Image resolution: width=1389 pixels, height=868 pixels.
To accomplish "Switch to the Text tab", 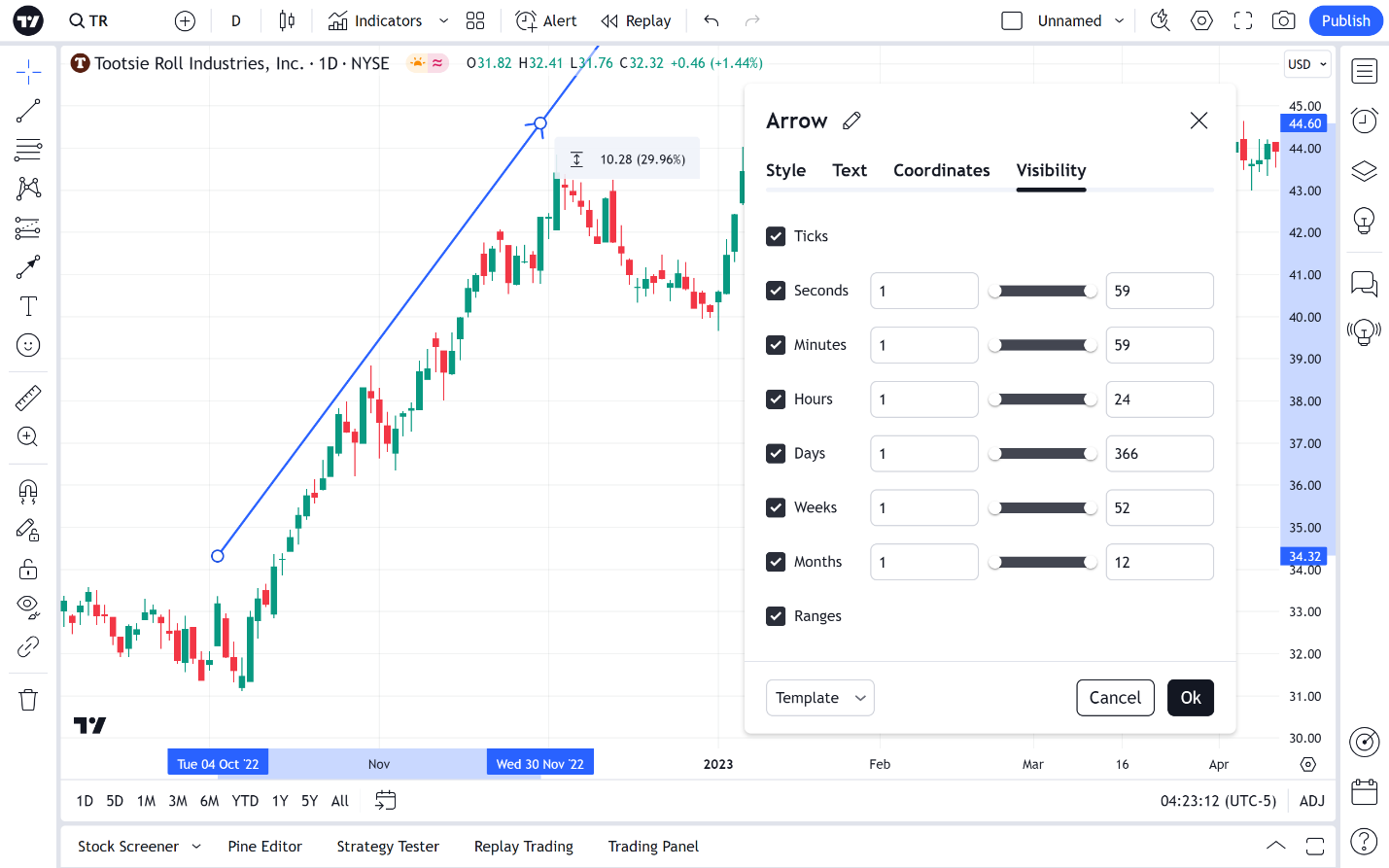I will point(850,170).
